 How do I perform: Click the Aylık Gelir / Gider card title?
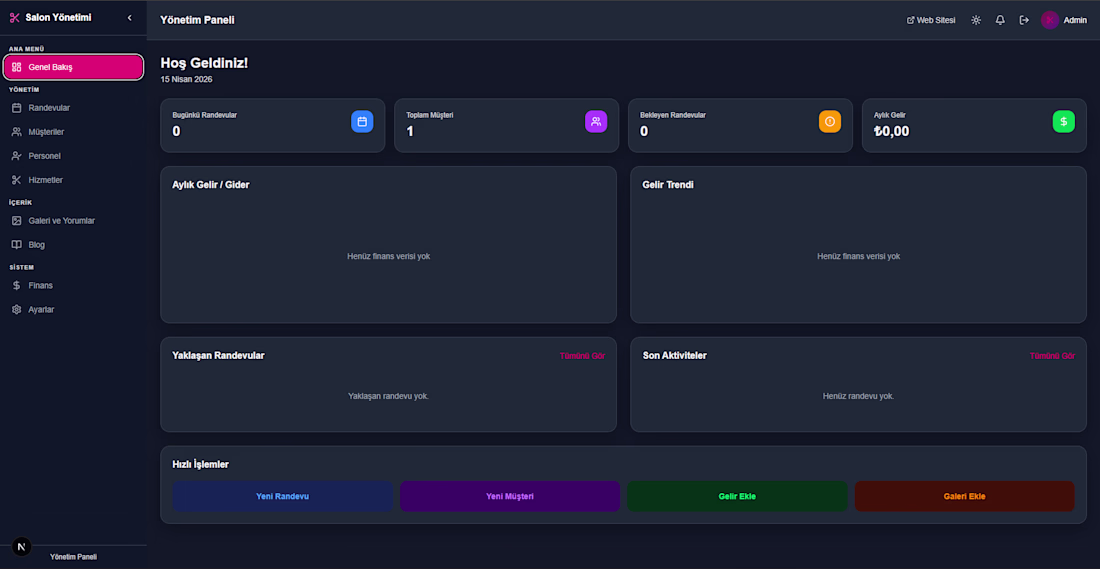(210, 185)
